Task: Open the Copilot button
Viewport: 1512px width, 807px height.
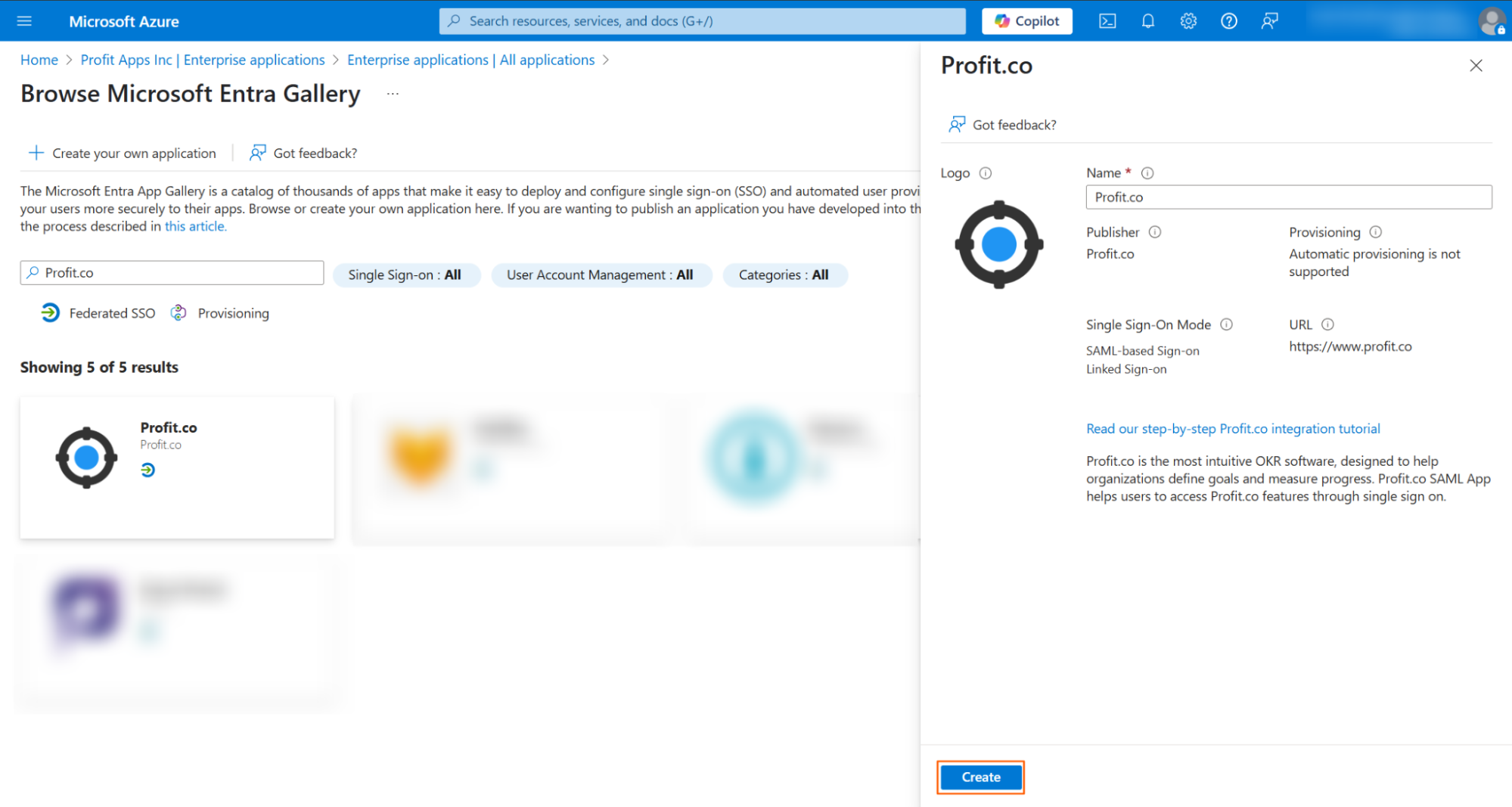Action: click(1026, 21)
